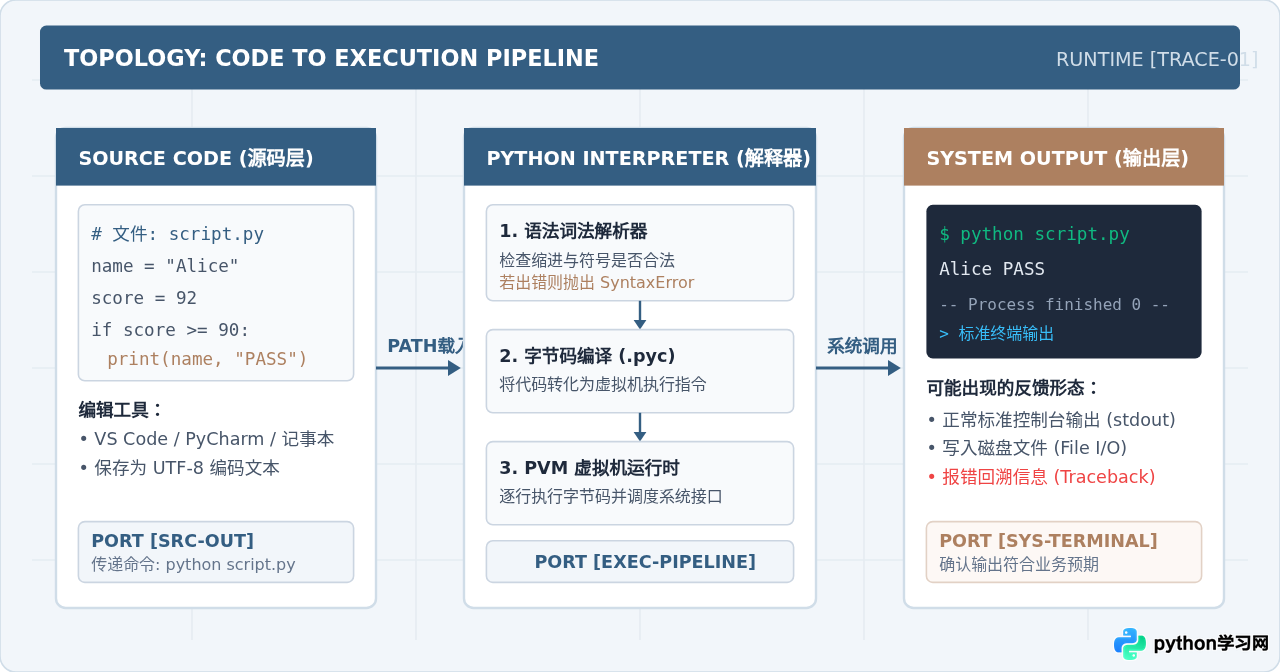Click the PORT [SRC-OUT] box title
The width and height of the screenshot is (1280, 672).
tap(172, 540)
